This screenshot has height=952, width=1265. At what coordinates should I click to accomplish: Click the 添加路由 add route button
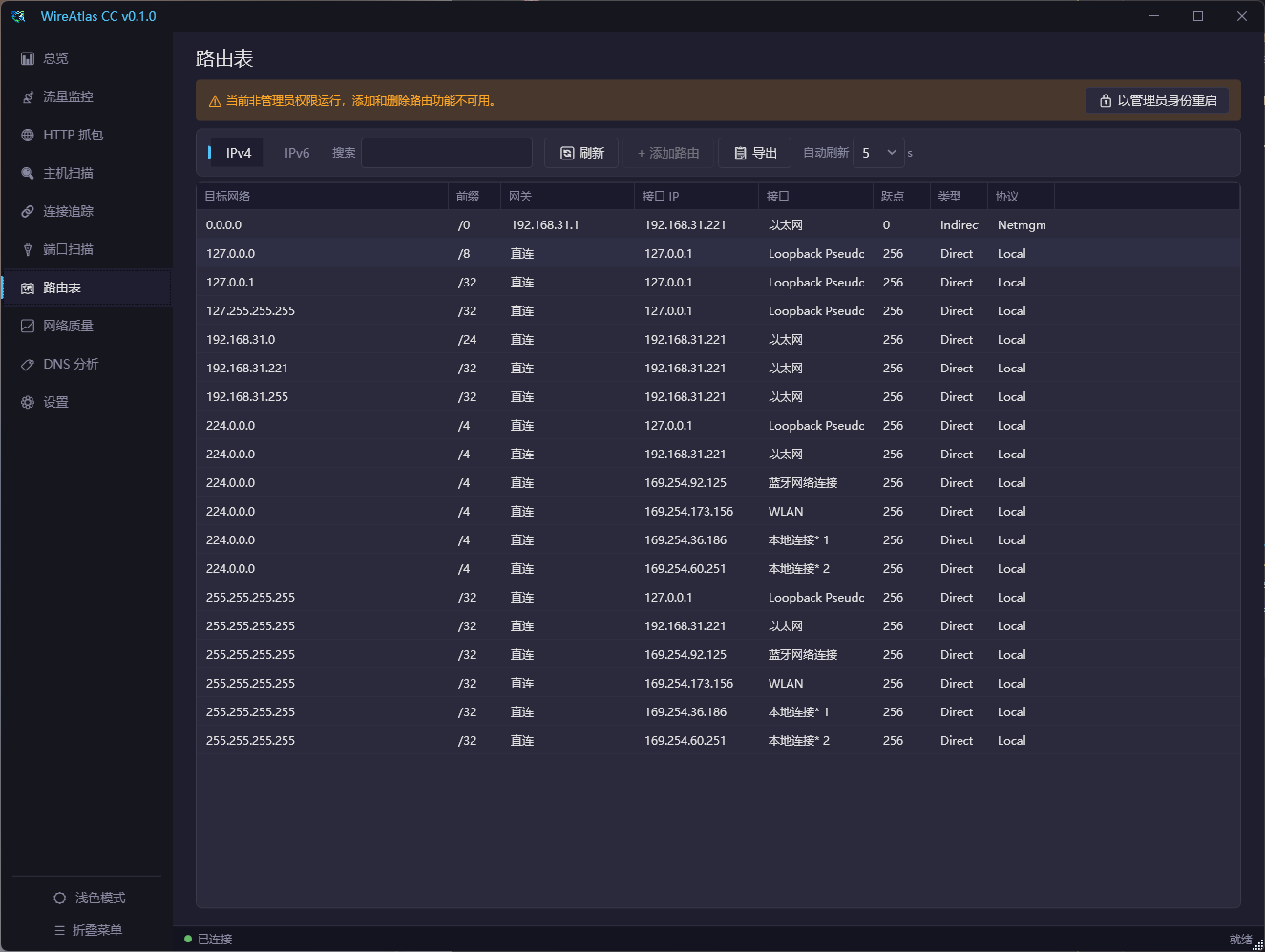coord(668,153)
